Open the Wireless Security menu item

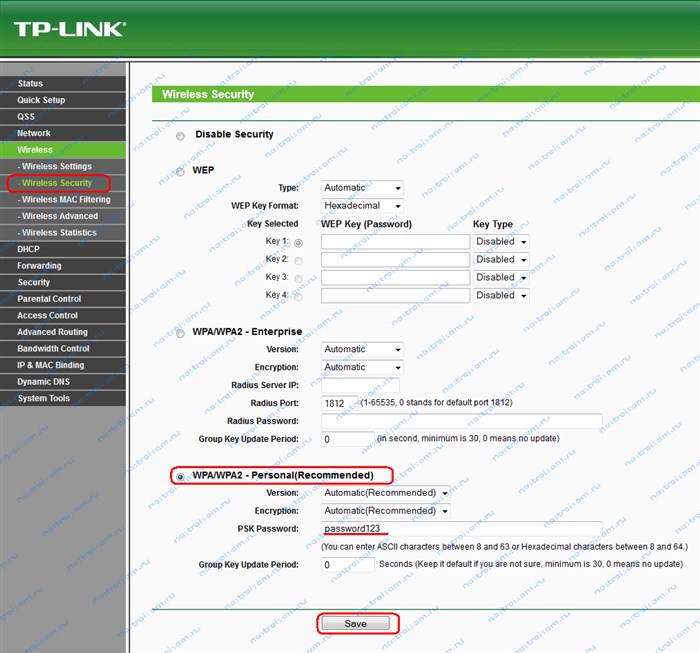57,183
